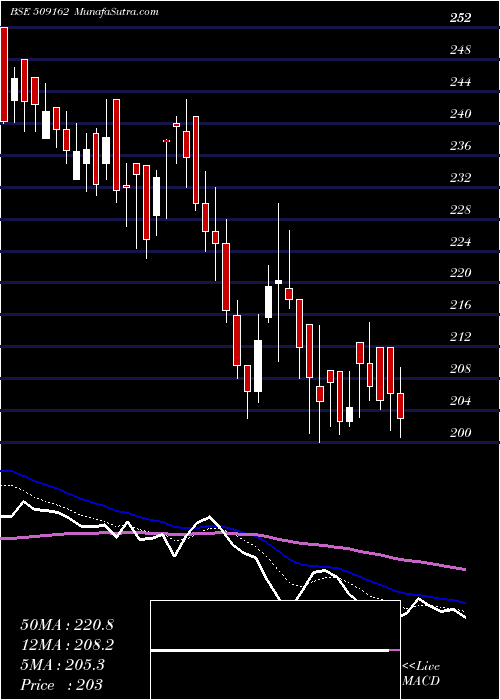Click the 208 price axis label
This screenshot has width=500, height=700.
point(460,369)
